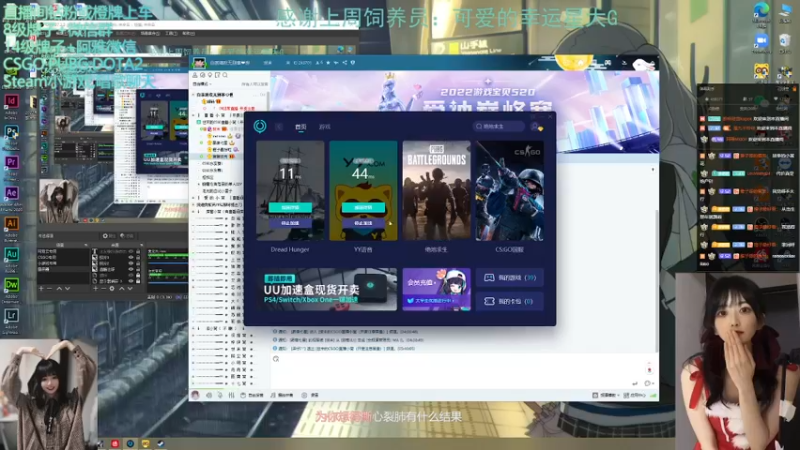800x450 pixels.
Task: Move scene up in OBS scenes panel
Action: click(x=59, y=289)
